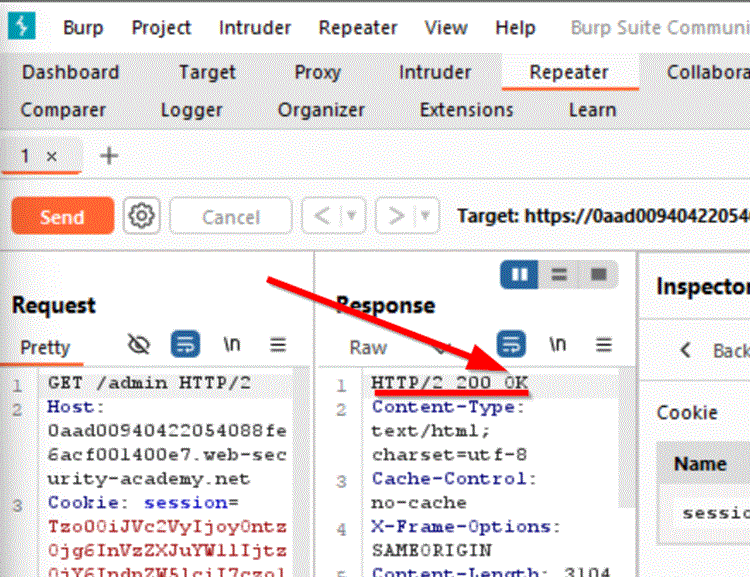Screen dimensions: 752x579
Task: Expand the forward history dropdown arrow
Action: tap(426, 215)
